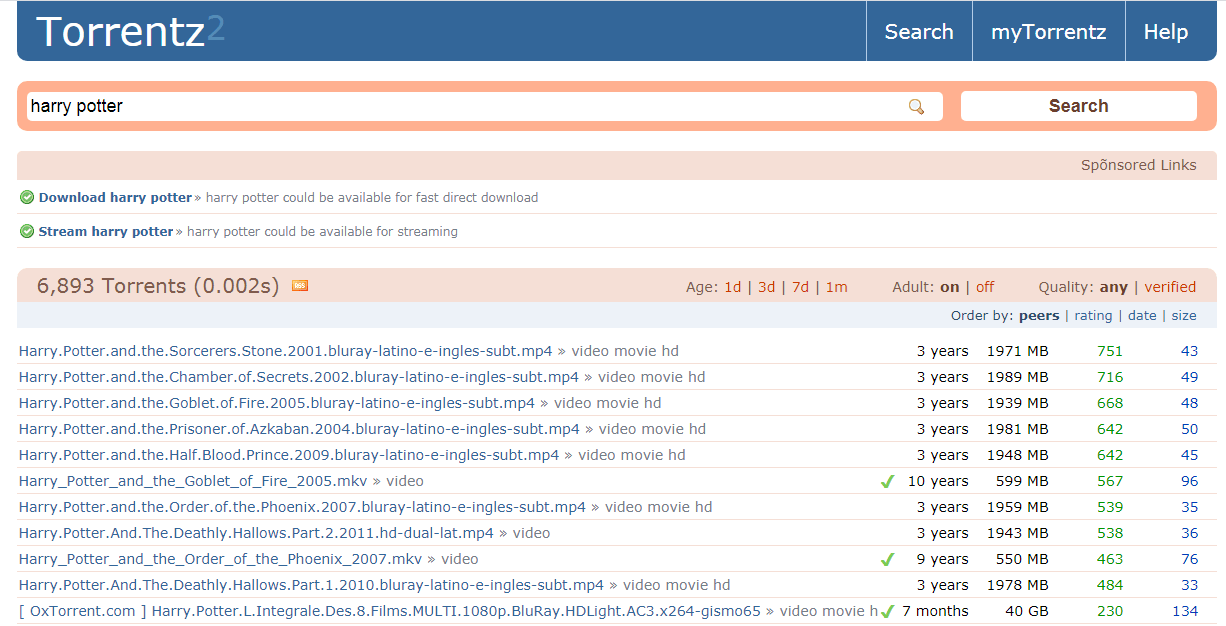Click seed count 716
The height and width of the screenshot is (626, 1226).
tap(1110, 377)
